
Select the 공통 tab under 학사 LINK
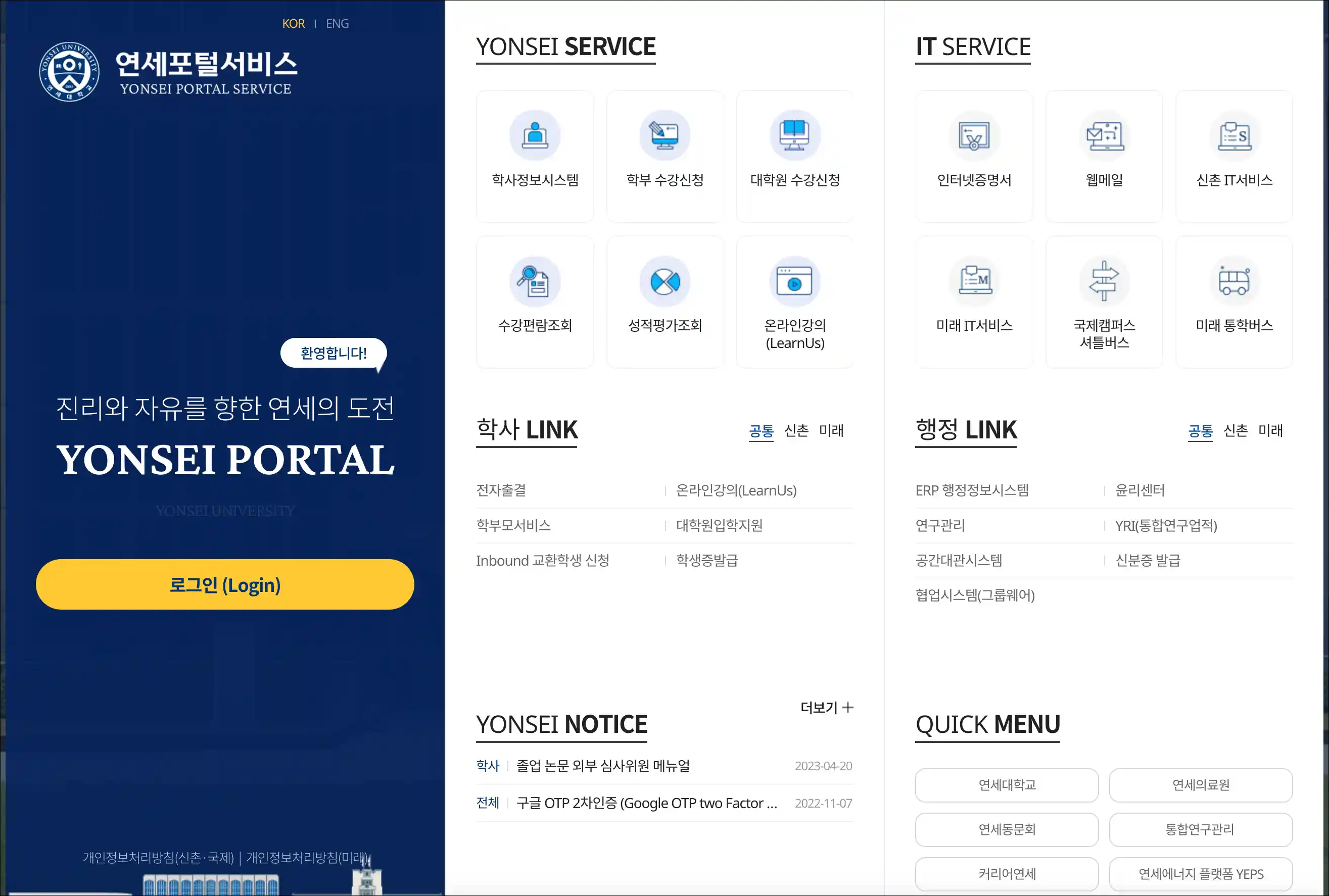point(761,431)
